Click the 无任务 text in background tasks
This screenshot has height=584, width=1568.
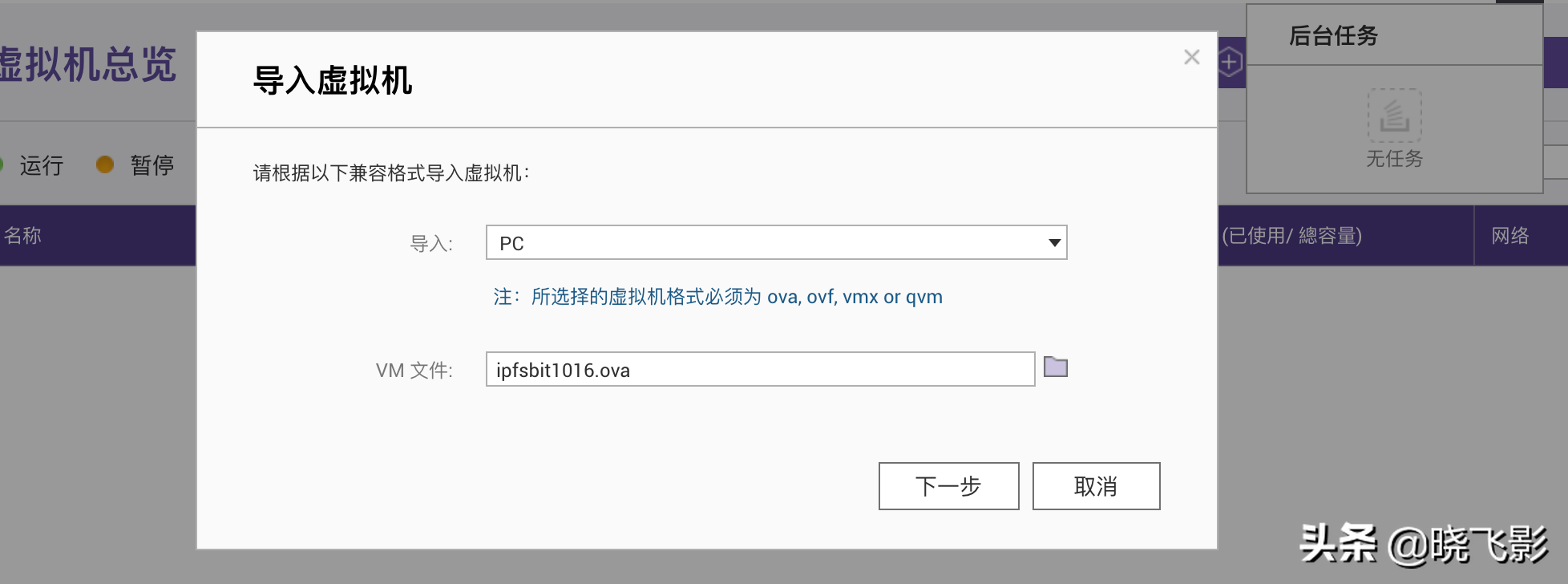coord(1394,159)
